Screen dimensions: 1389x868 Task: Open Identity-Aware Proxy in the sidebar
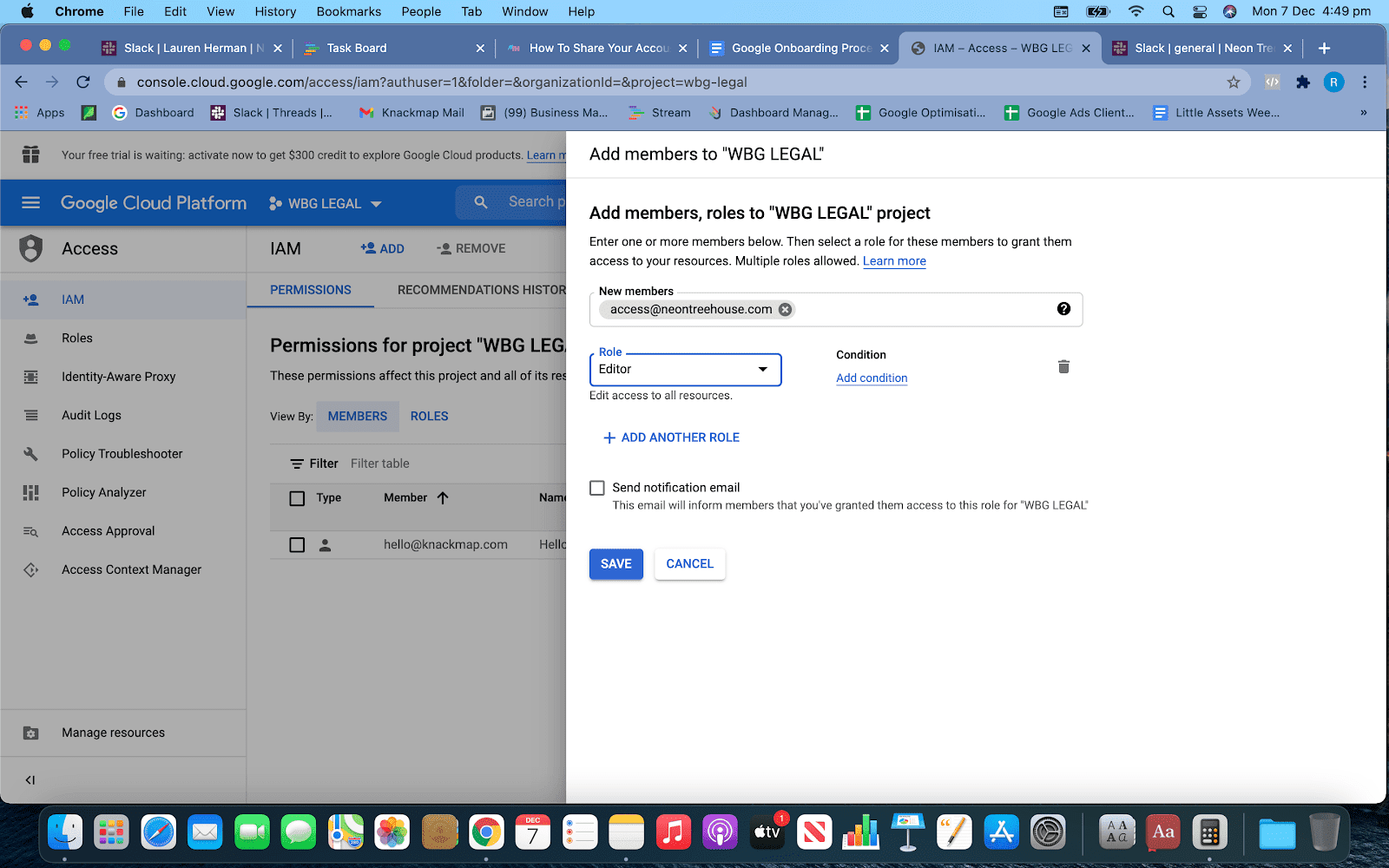[x=123, y=377]
